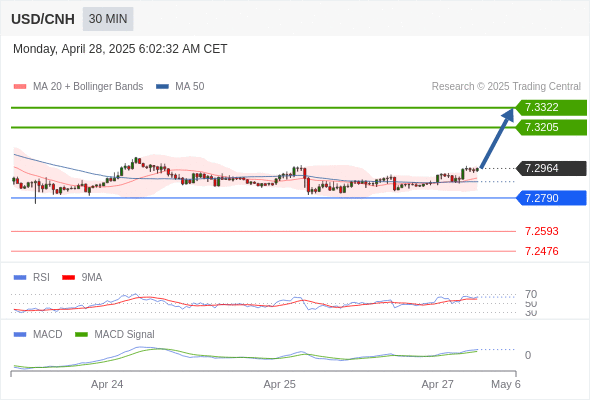Click the blue upward forecast arrow
Screen dimensions: 590x400
(x=497, y=138)
